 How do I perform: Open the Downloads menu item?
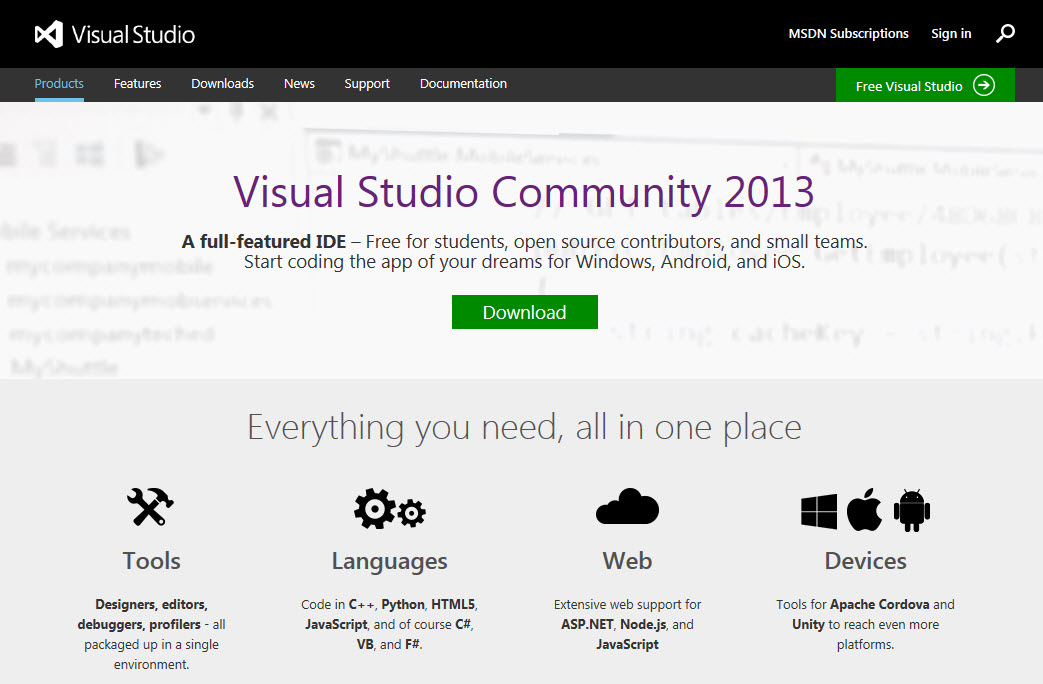[x=222, y=84]
